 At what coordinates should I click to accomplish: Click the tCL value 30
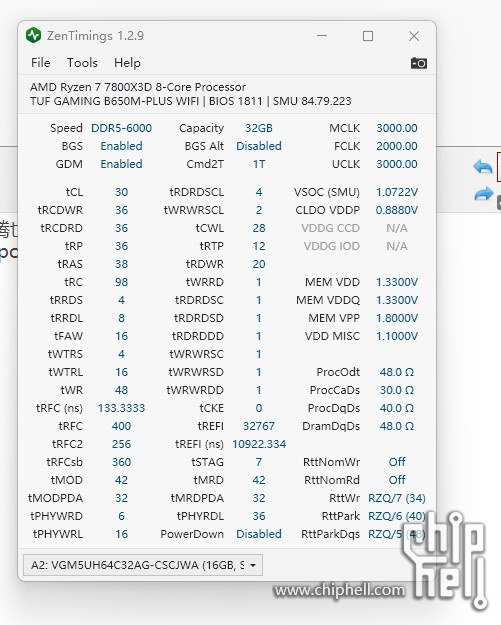(122, 192)
